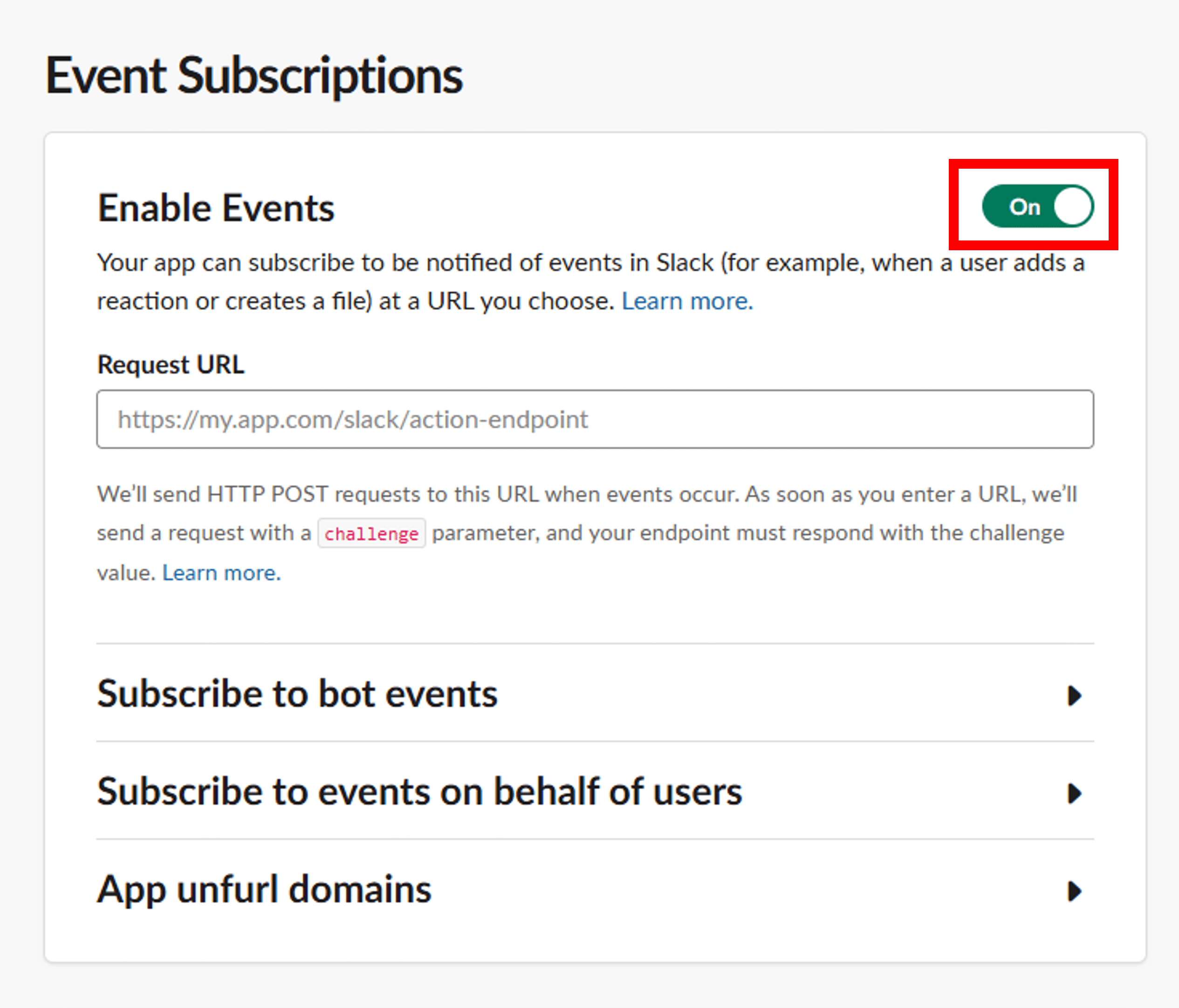Turn off the Enable Events switch

(1037, 206)
